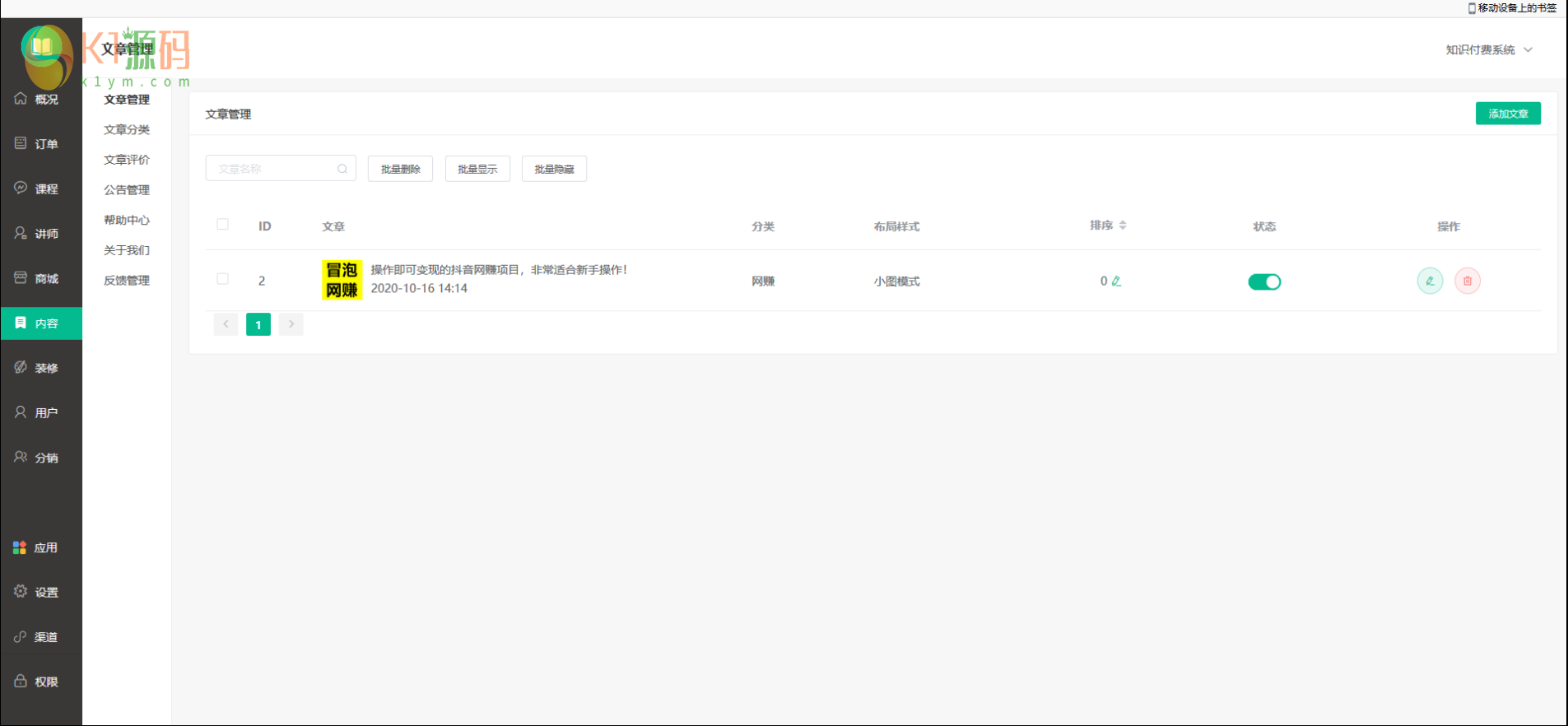Click the date 2020-10-16 14:14
Image resolution: width=1568 pixels, height=726 pixels.
419,288
